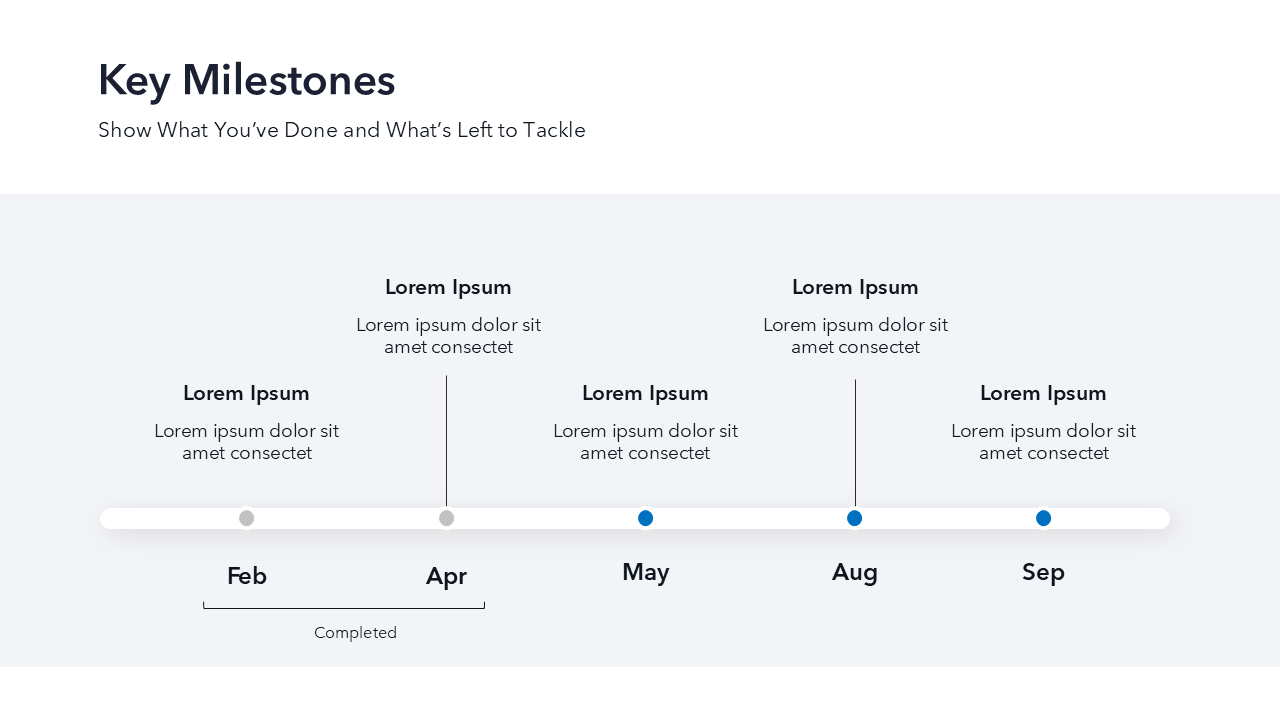The width and height of the screenshot is (1280, 720).
Task: Click the Lorem Ipsum heading for Aug milestone
Action: (x=855, y=287)
